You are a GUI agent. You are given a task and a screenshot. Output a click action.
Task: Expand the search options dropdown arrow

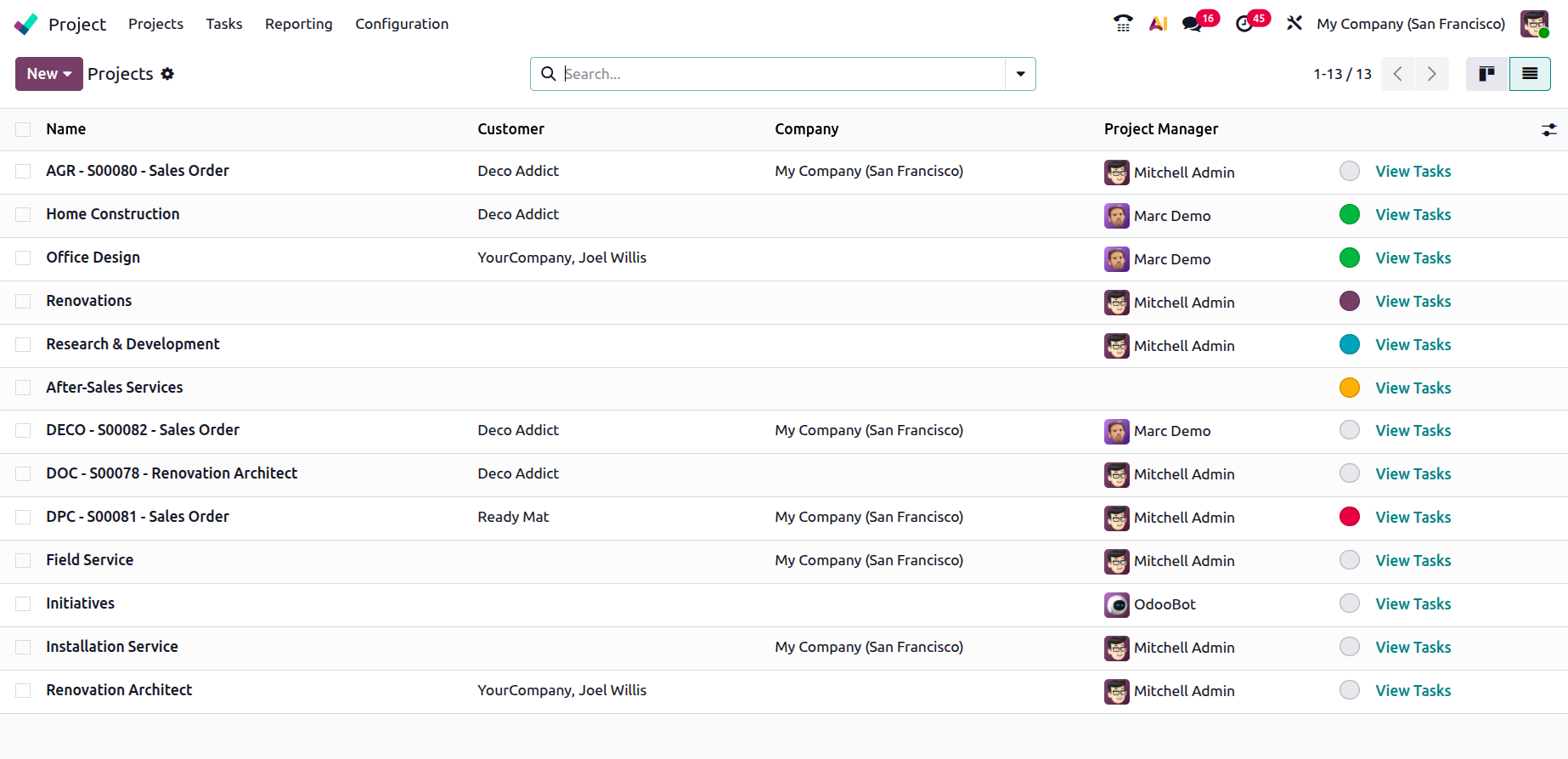pos(1020,74)
